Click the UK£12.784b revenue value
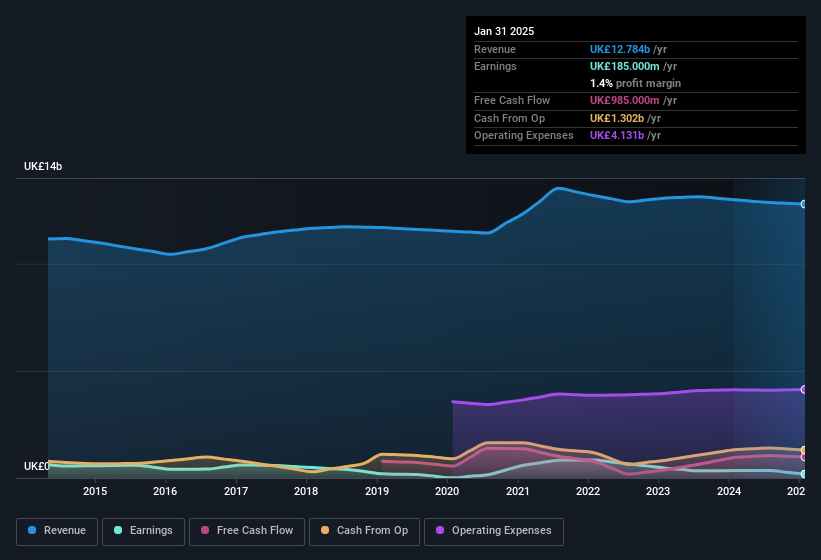821x560 pixels. click(x=620, y=49)
